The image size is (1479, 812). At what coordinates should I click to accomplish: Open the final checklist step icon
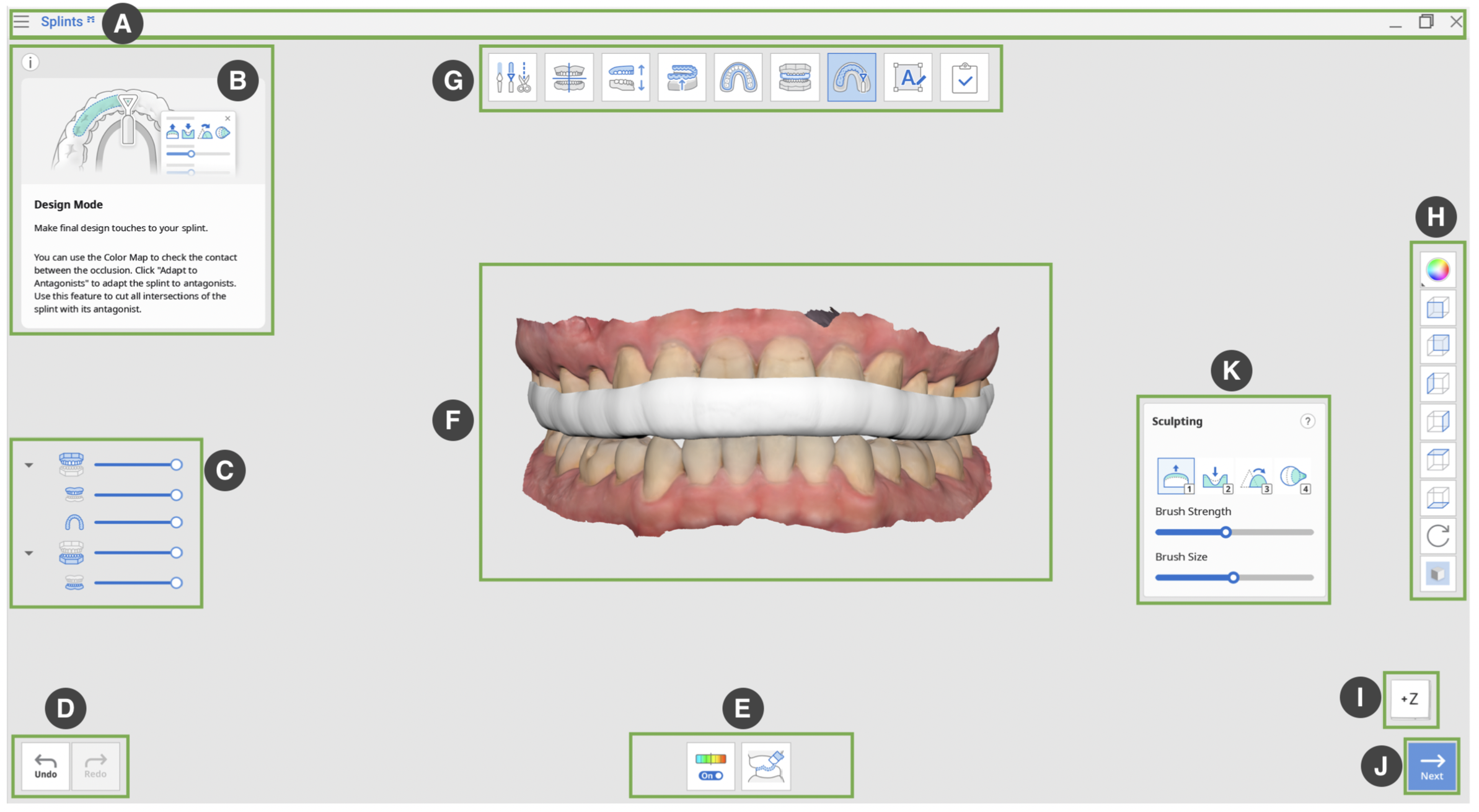(x=965, y=77)
